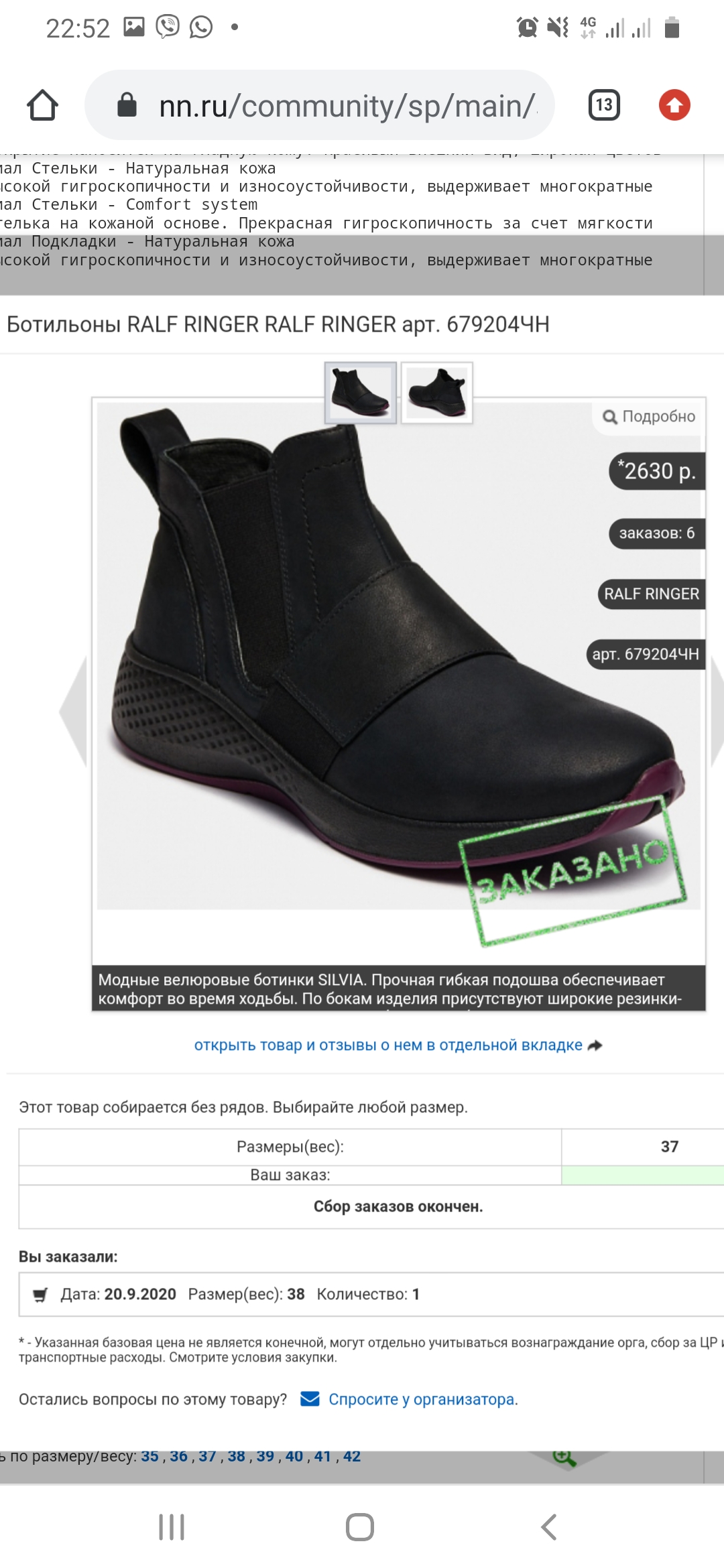Show next product with right arrow

click(x=717, y=712)
